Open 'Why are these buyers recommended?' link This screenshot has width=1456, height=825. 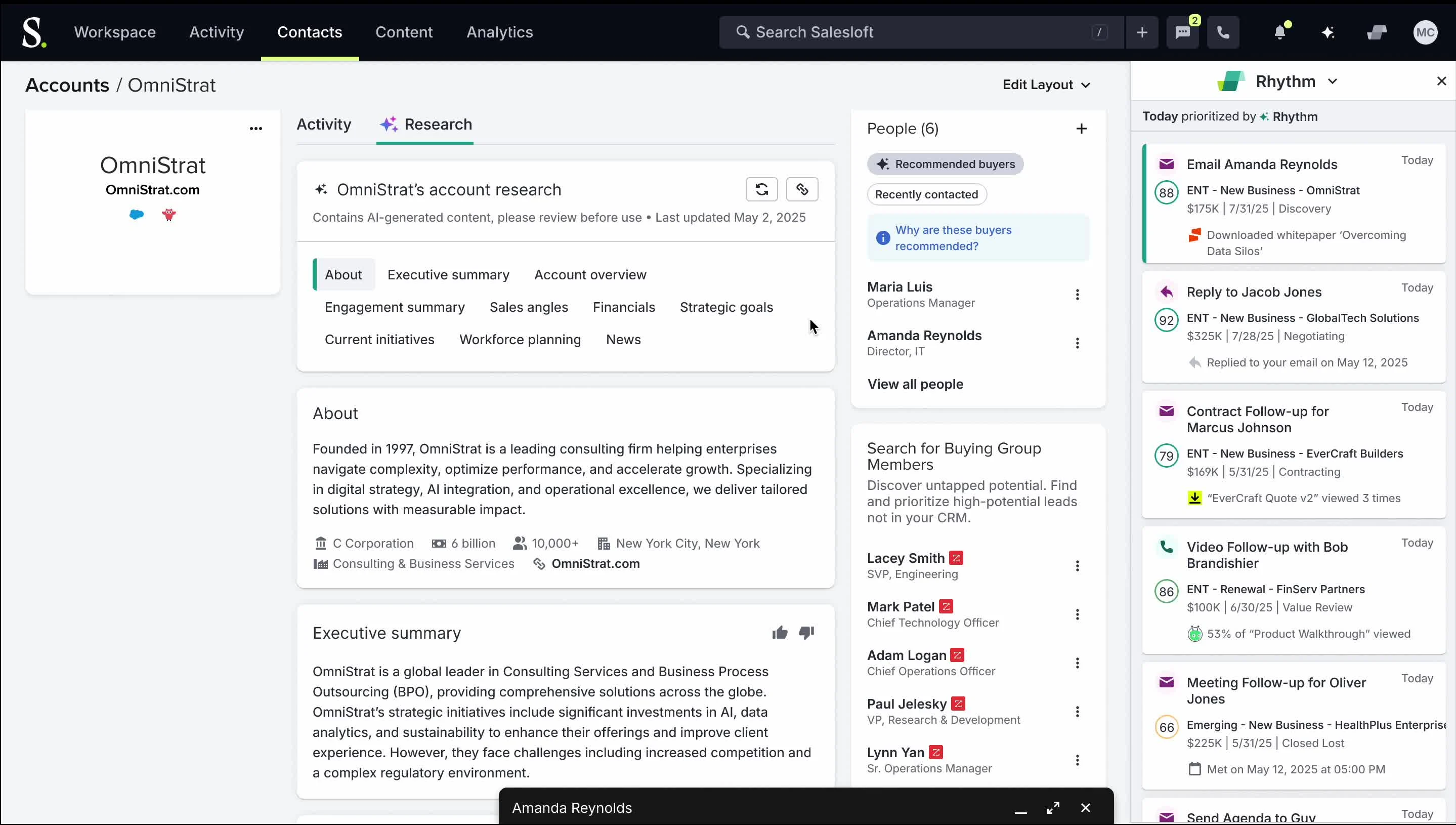pyautogui.click(x=953, y=238)
